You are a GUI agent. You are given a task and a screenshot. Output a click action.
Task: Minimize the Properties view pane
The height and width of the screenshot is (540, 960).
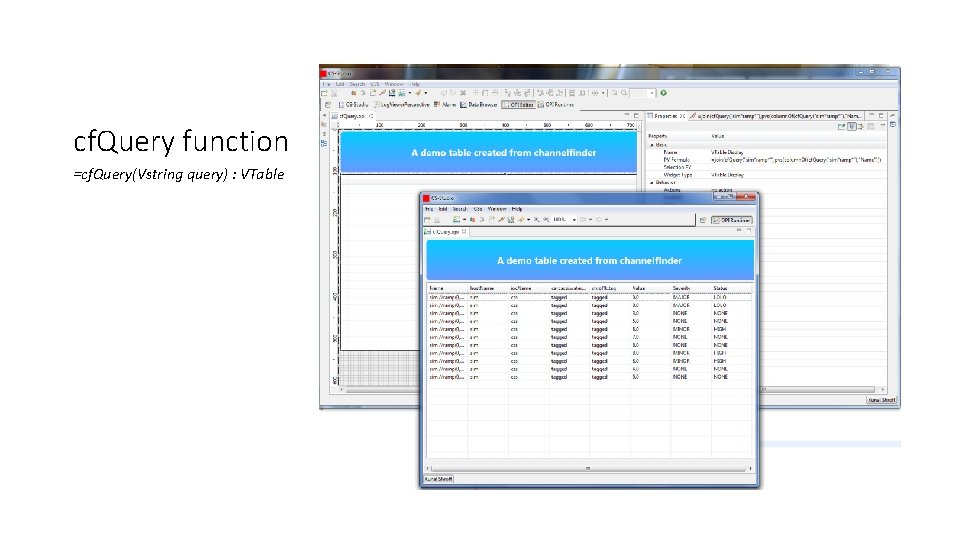pos(872,115)
